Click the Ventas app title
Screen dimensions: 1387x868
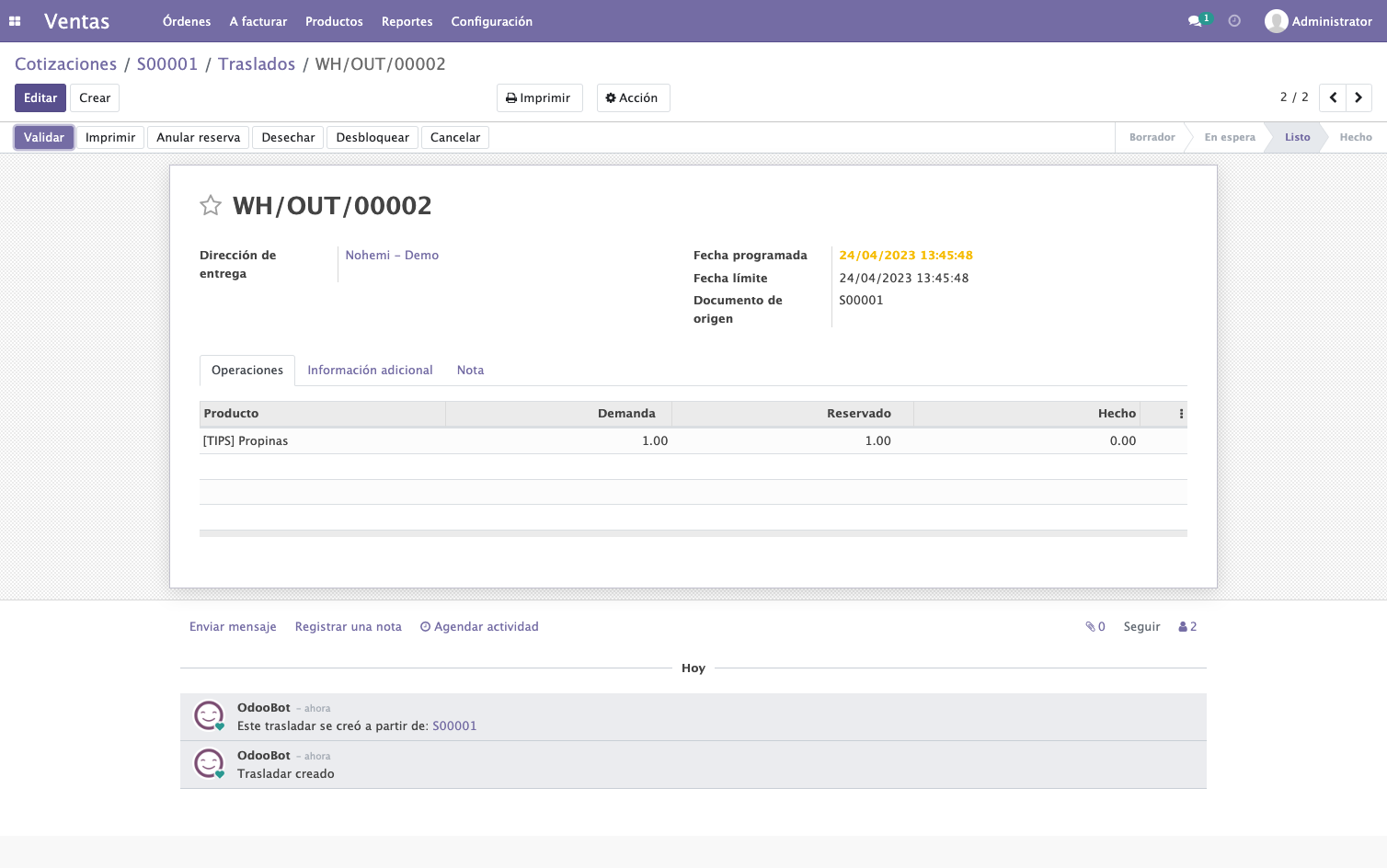77,21
